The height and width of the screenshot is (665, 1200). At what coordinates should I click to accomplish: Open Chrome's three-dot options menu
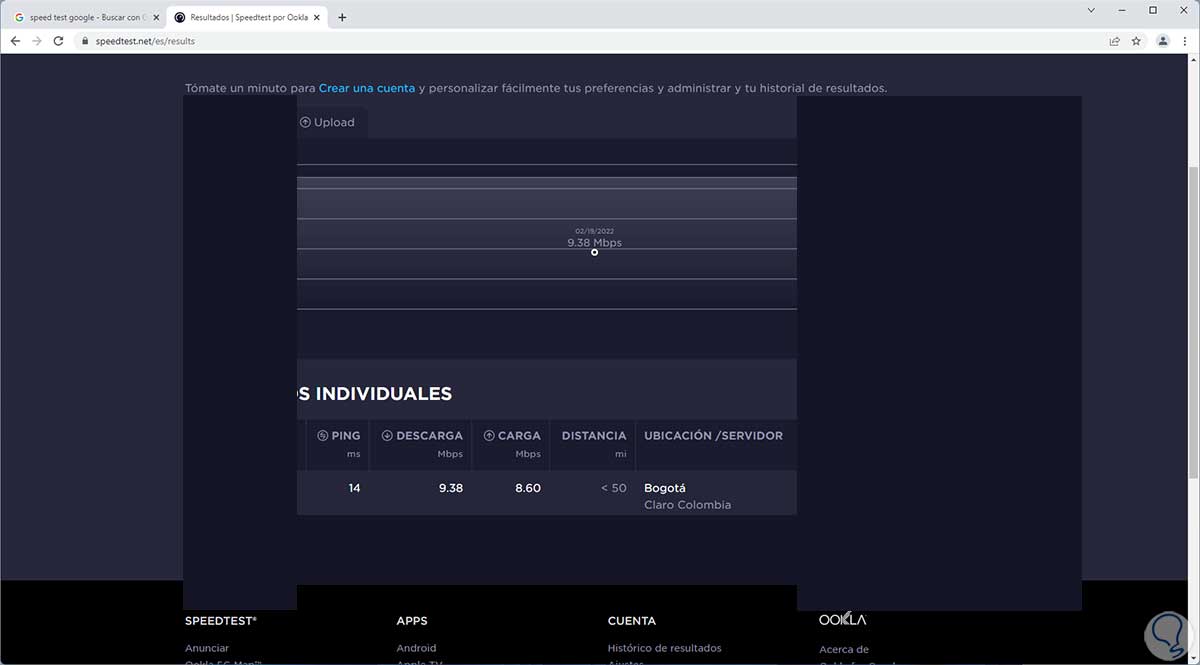pyautogui.click(x=1185, y=41)
